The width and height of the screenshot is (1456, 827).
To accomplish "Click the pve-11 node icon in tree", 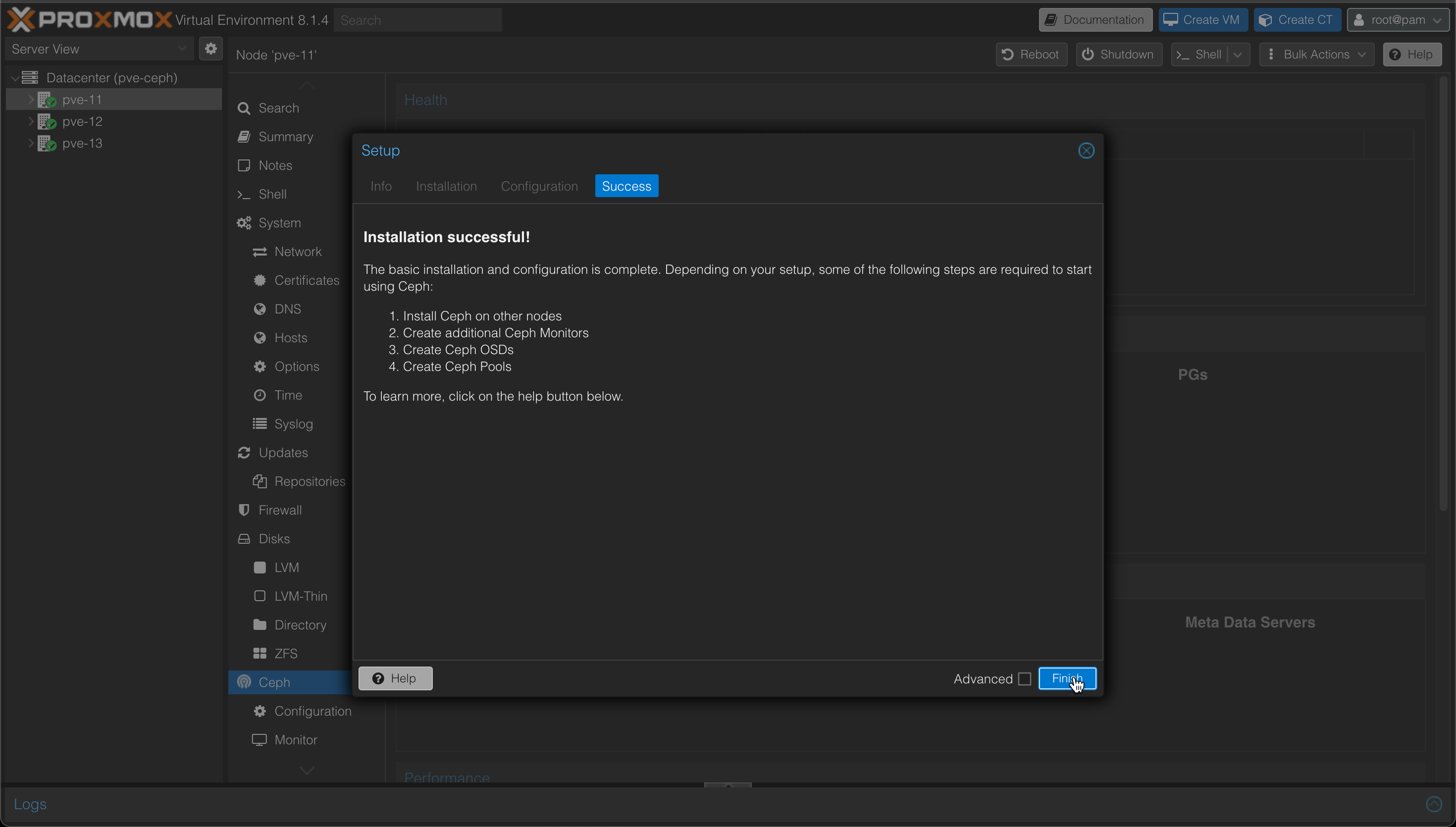I will click(47, 99).
